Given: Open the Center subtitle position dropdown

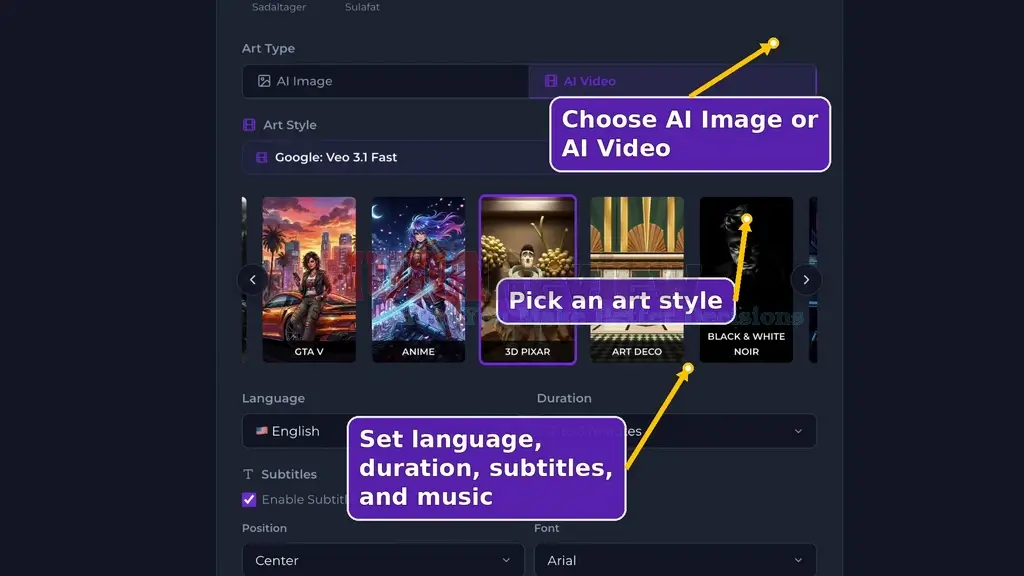Looking at the screenshot, I should coord(383,560).
